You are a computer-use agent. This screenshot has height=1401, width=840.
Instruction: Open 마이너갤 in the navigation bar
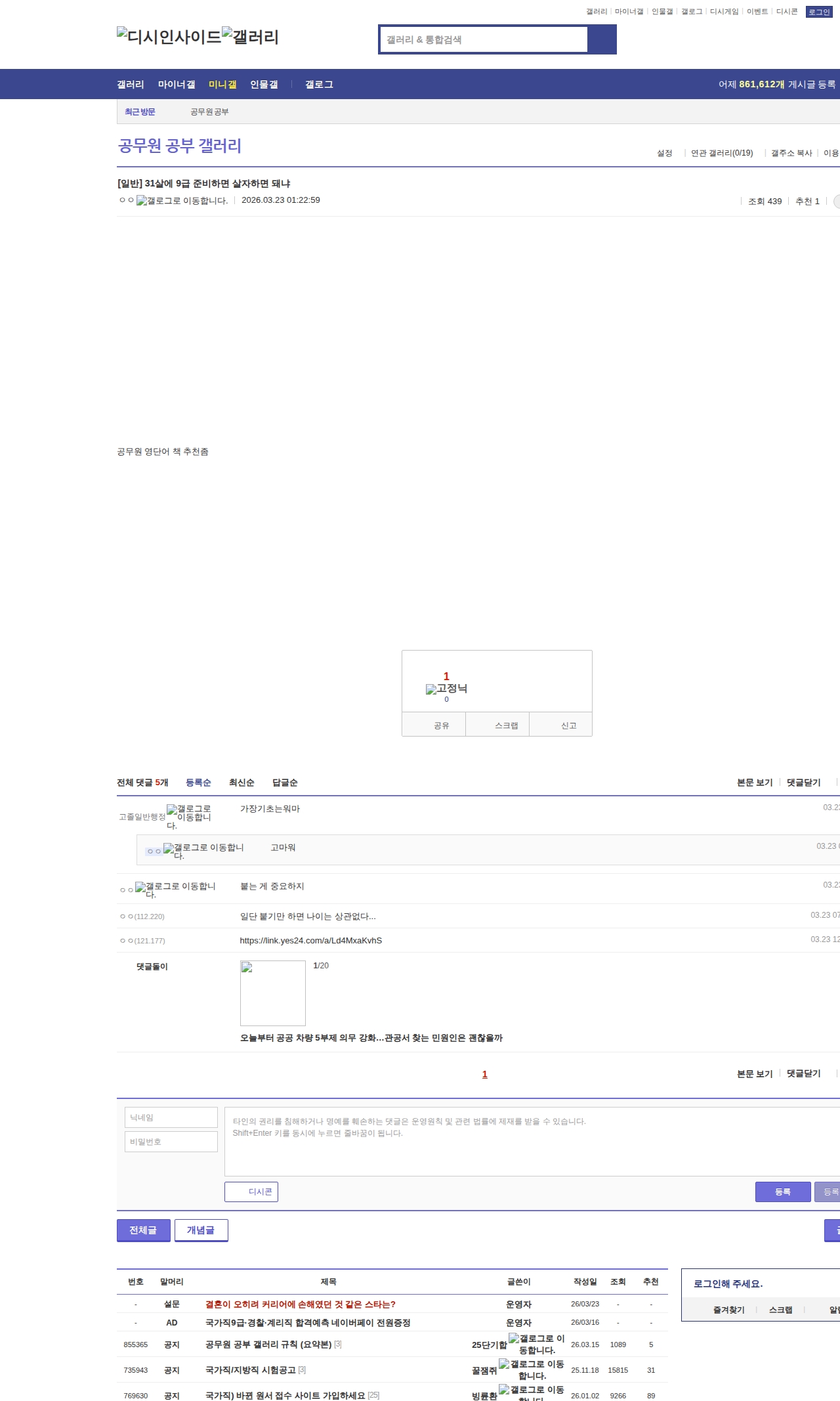click(x=177, y=85)
